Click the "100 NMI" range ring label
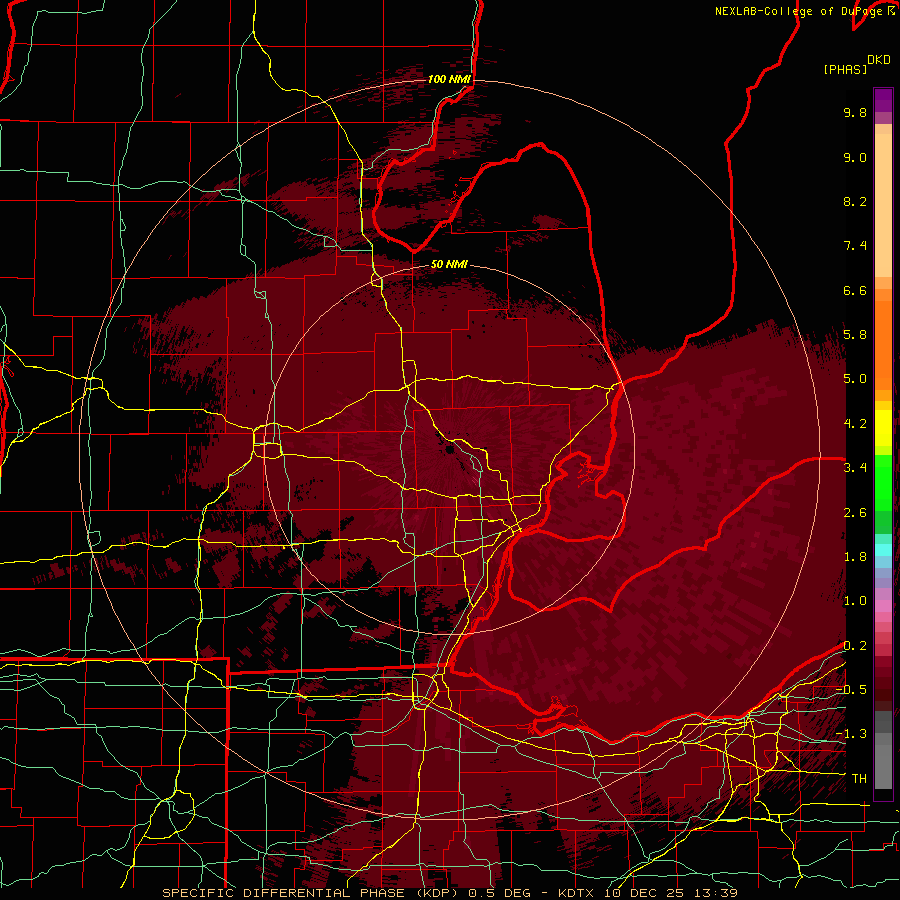The image size is (900, 900). (x=449, y=79)
